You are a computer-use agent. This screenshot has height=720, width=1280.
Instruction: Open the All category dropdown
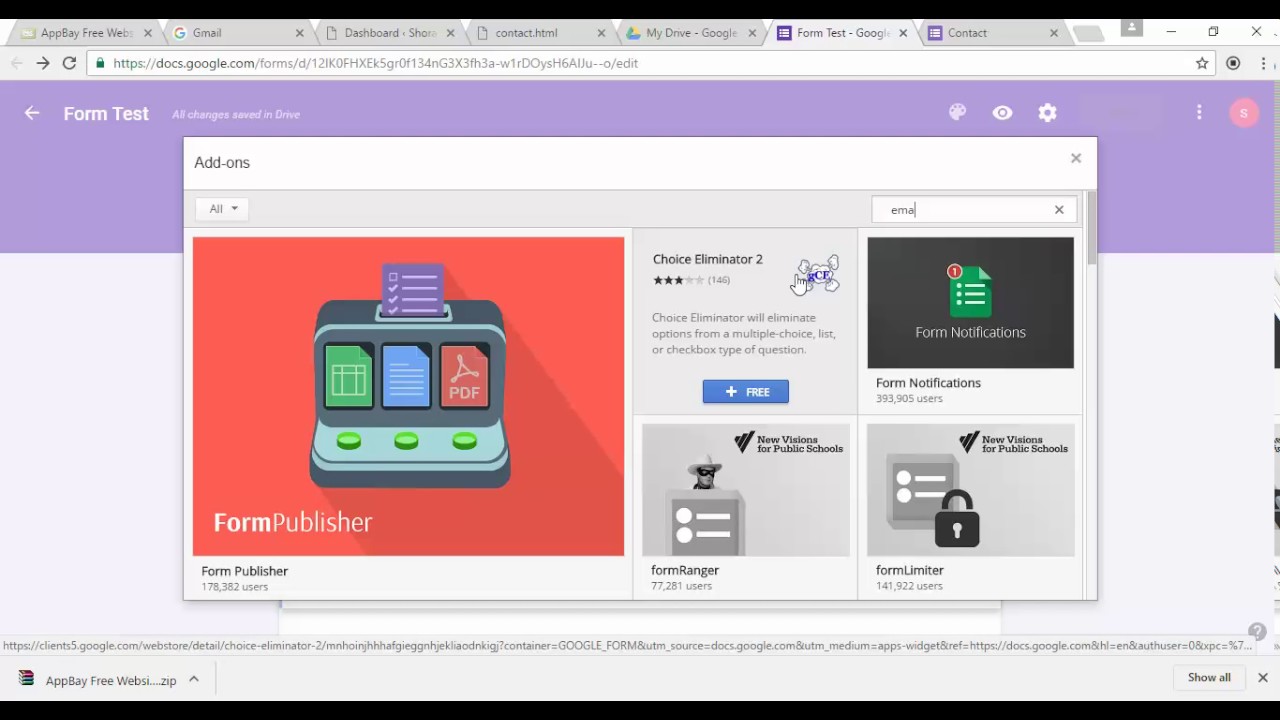click(x=222, y=209)
